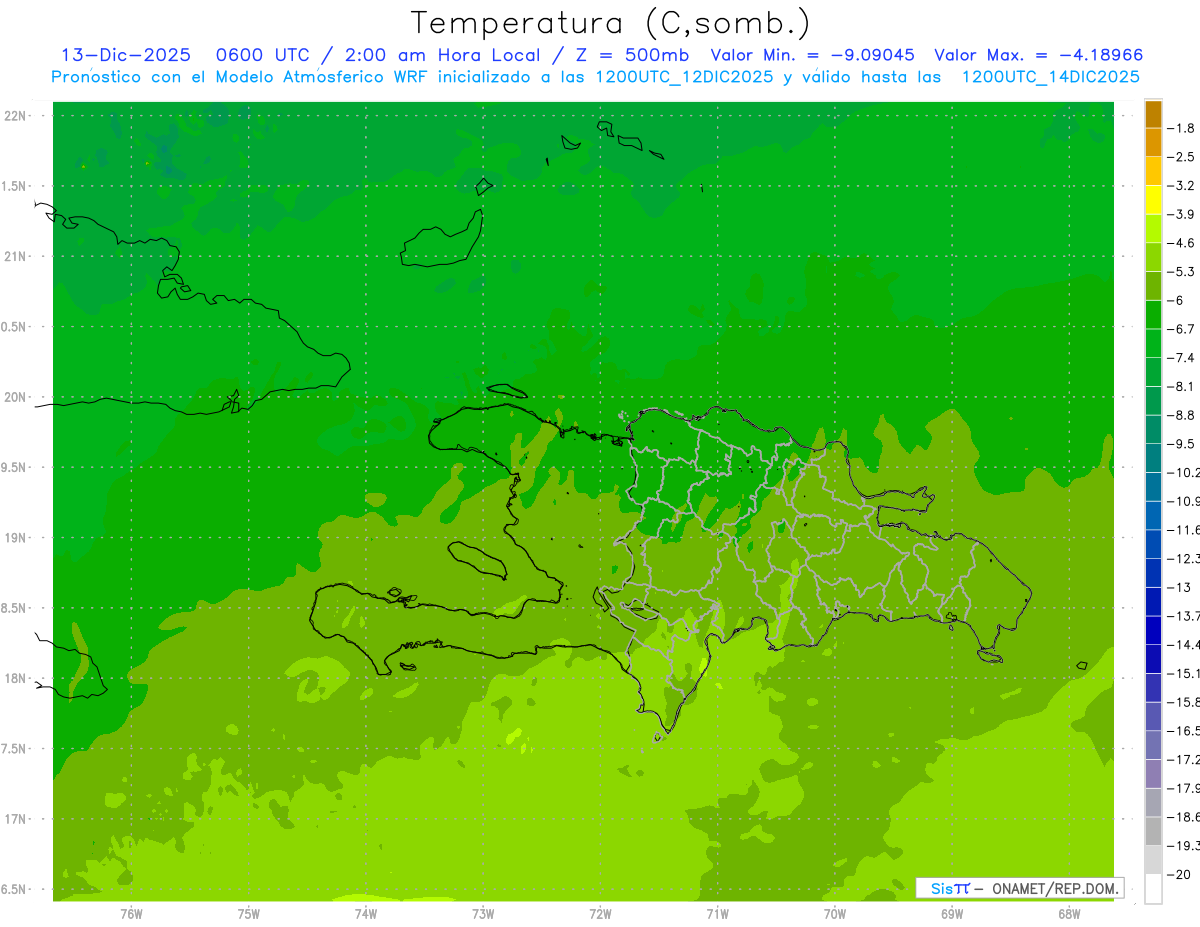
Task: Click the '18N' latitude label
Action: coord(16,678)
